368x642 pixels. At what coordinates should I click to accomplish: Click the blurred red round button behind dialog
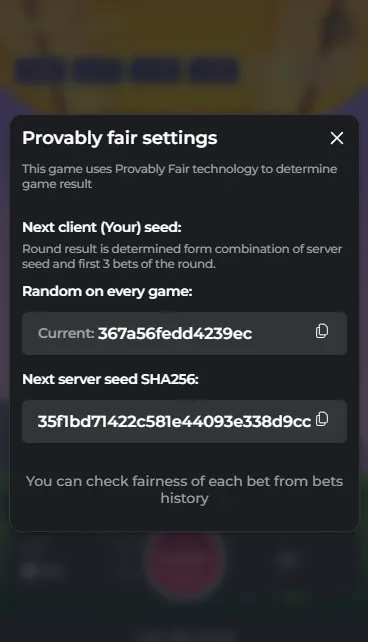coord(185,560)
